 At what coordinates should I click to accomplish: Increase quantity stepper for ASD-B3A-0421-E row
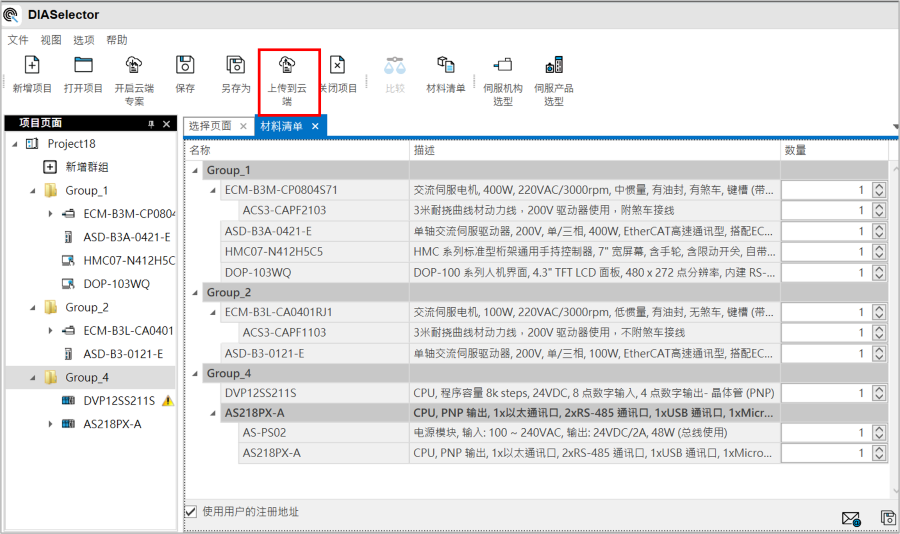878,227
